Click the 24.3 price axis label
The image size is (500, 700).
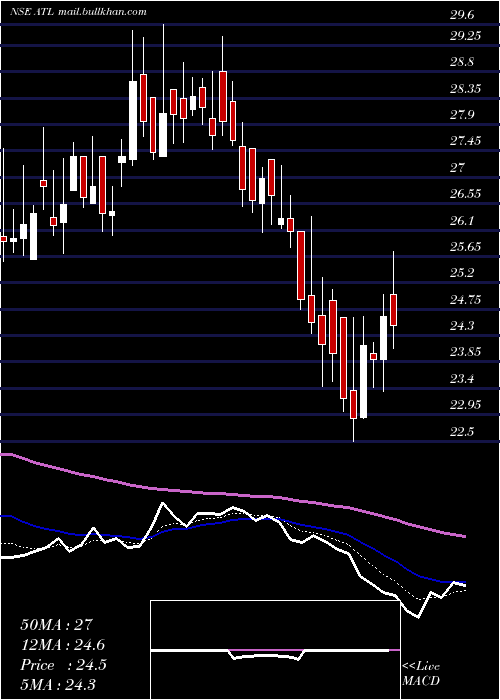pyautogui.click(x=462, y=326)
